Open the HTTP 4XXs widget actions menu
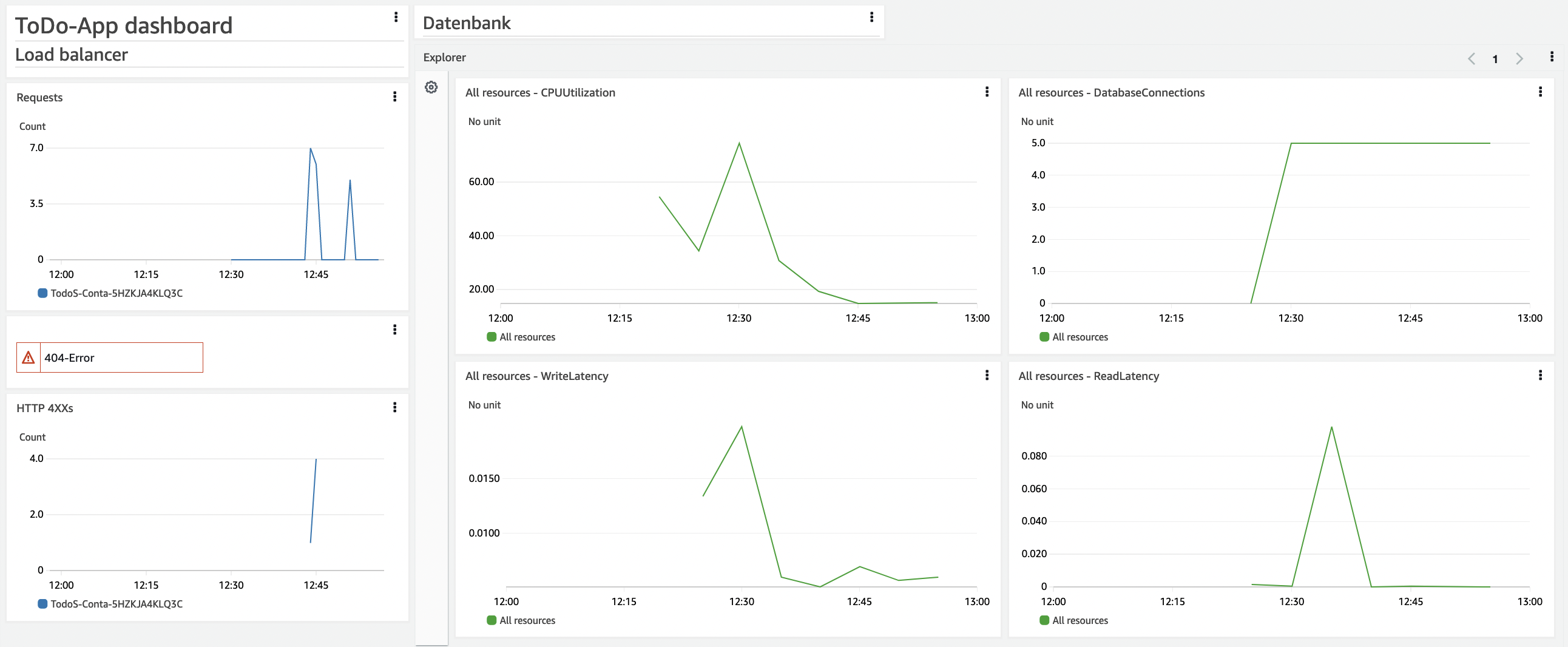The image size is (1568, 647). pyautogui.click(x=395, y=407)
